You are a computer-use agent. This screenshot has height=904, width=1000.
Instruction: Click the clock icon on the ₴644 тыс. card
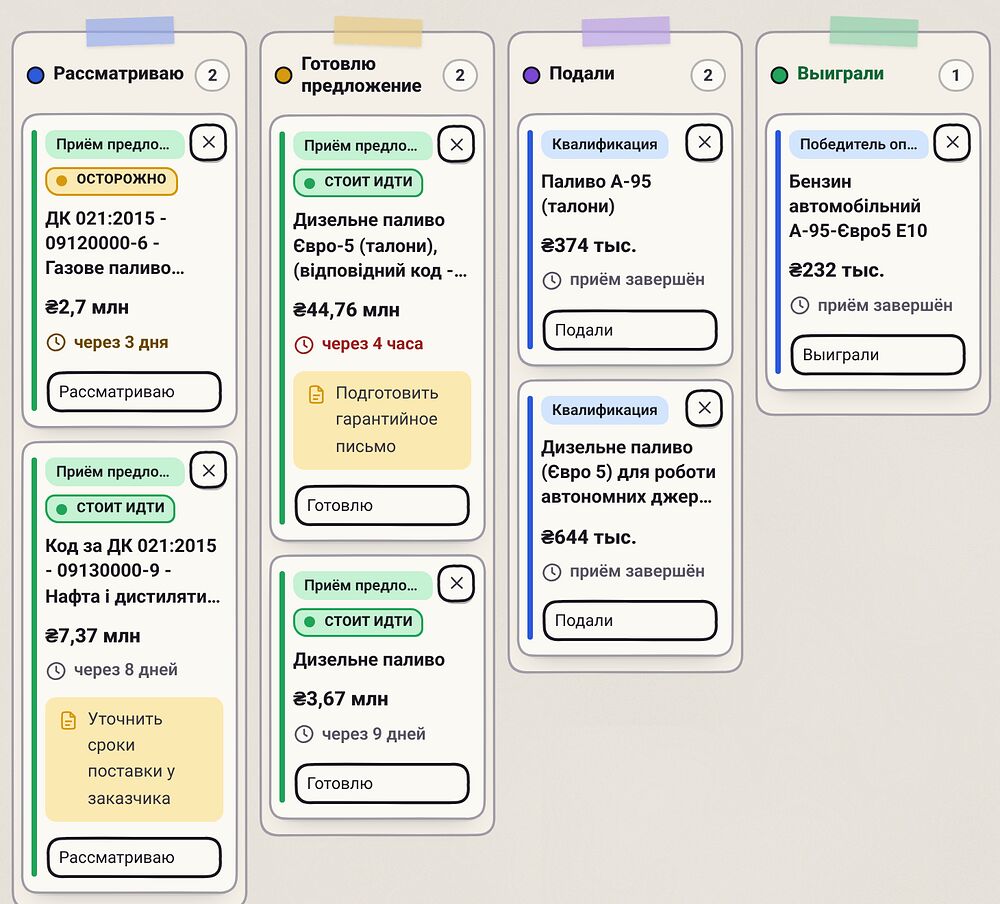click(552, 572)
